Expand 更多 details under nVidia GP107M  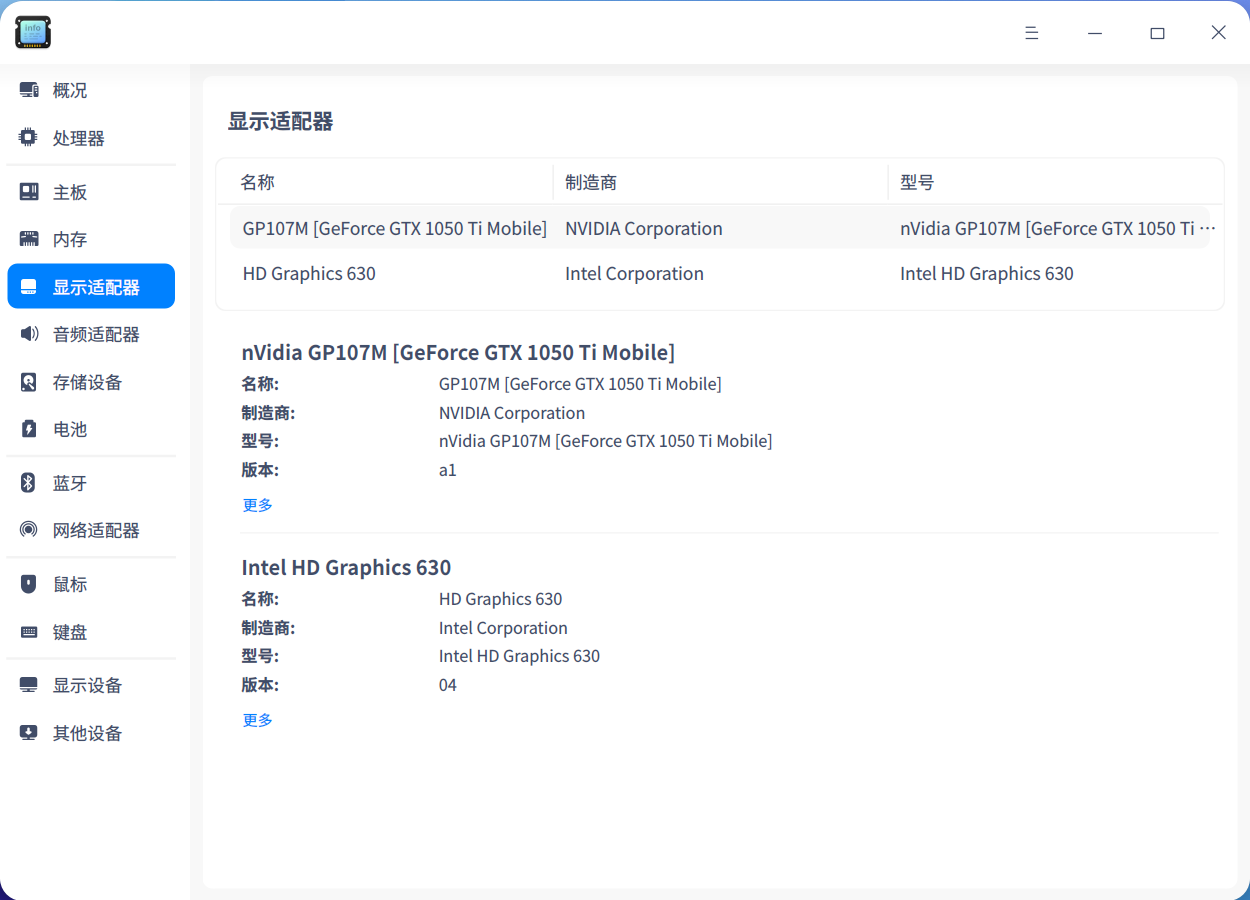click(x=257, y=504)
